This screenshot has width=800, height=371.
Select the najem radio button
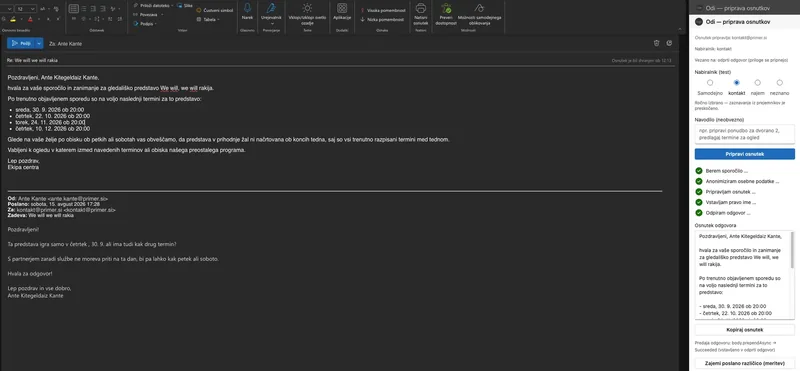(758, 83)
